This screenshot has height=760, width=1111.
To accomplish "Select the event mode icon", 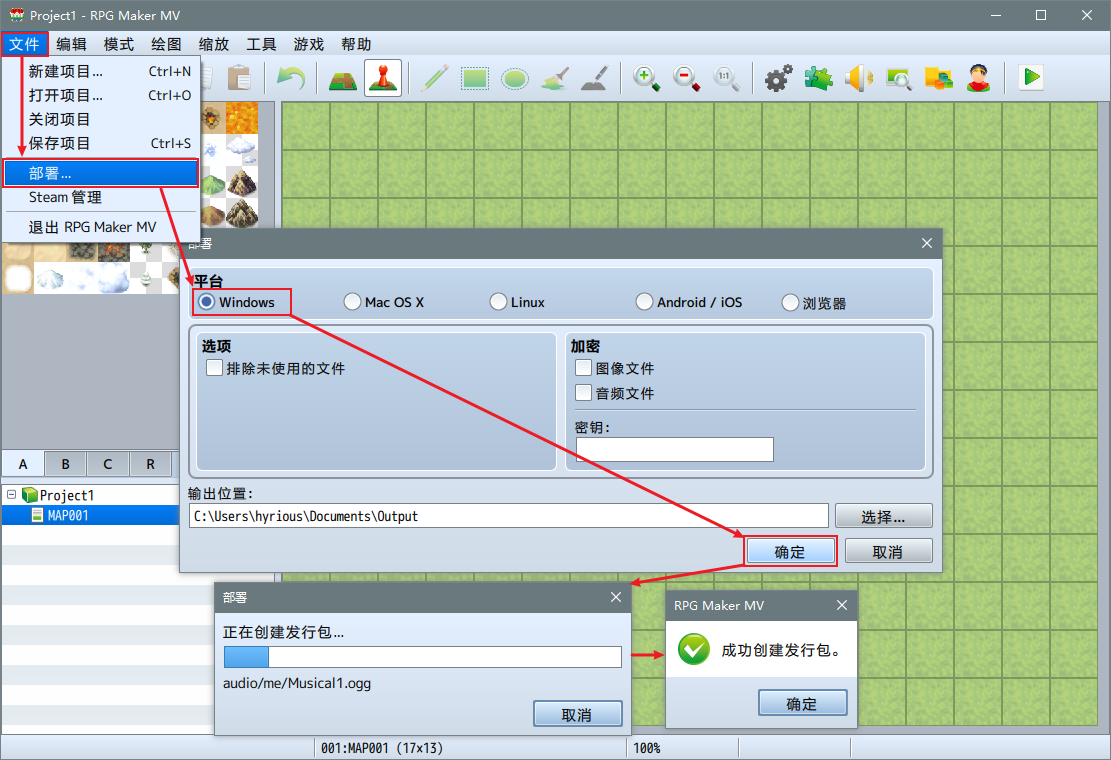I will (x=383, y=78).
